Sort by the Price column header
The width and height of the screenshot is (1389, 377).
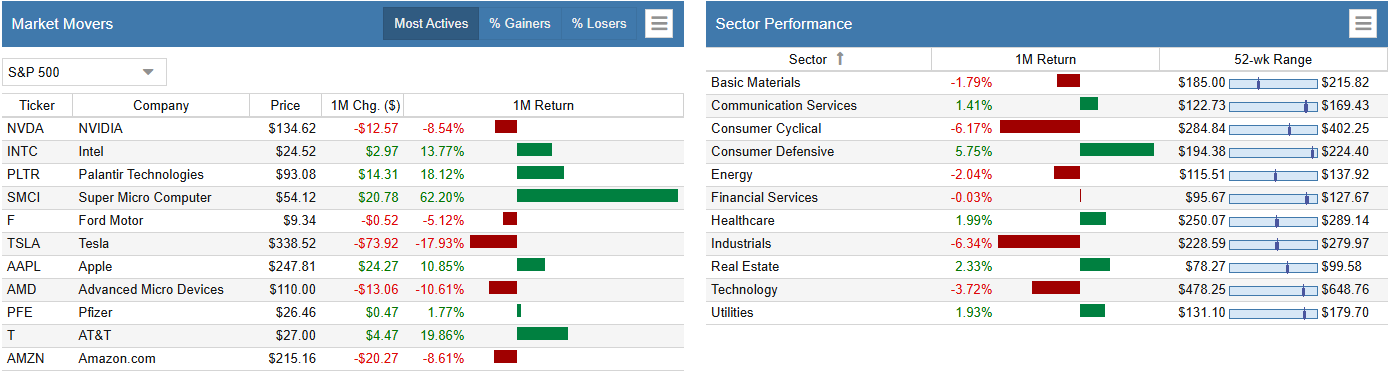point(285,105)
